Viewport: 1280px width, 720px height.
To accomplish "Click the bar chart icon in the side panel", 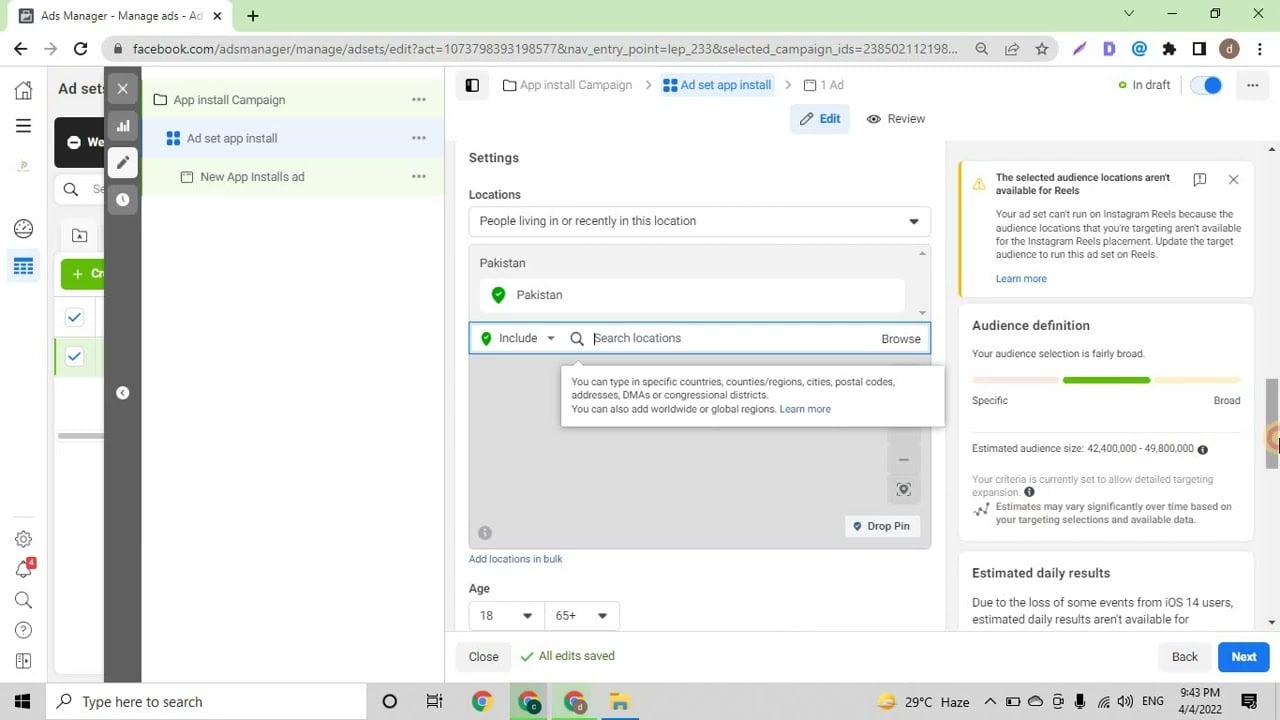I will tap(123, 126).
